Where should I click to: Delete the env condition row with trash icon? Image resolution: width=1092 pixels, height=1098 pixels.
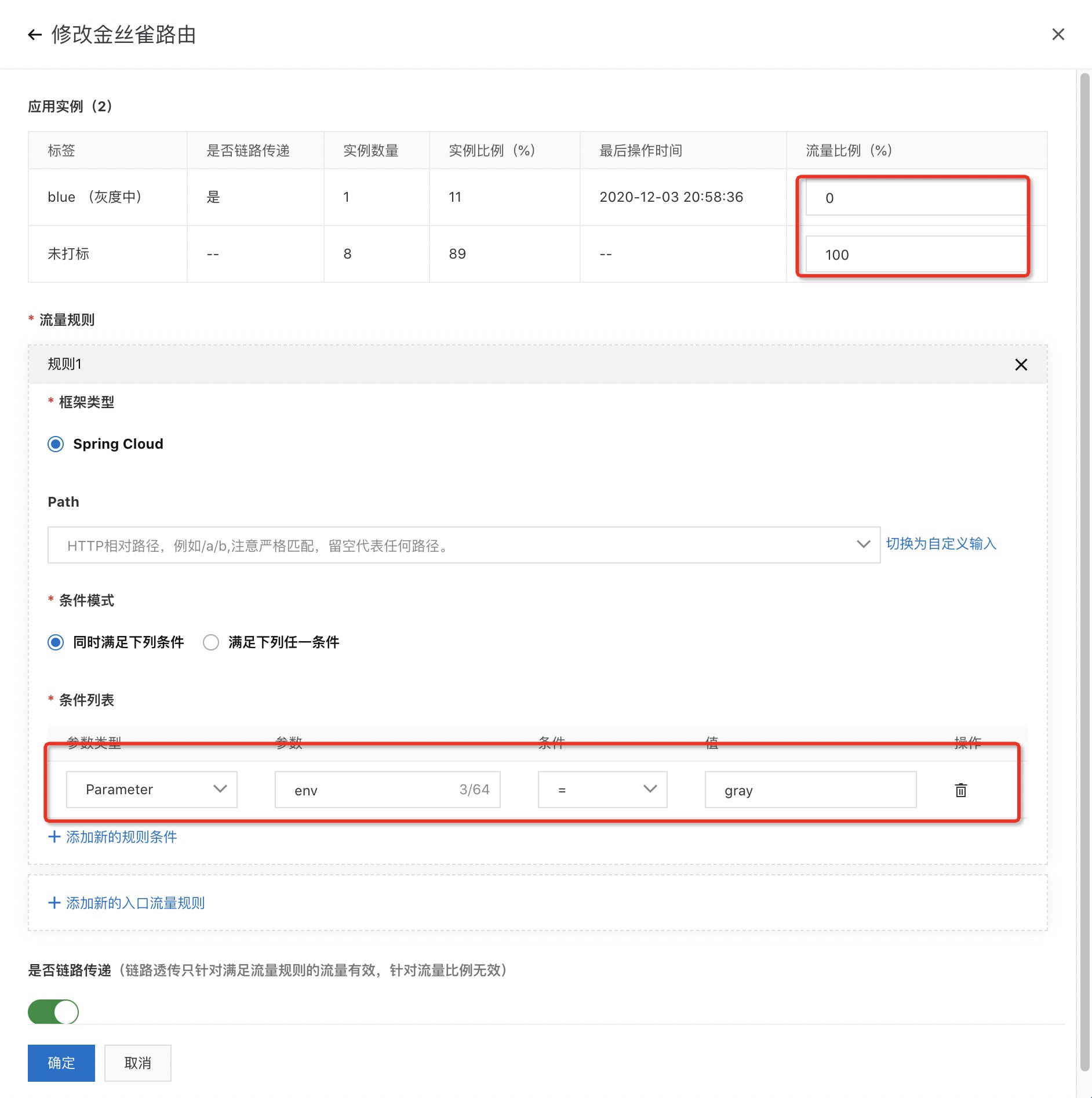(960, 790)
